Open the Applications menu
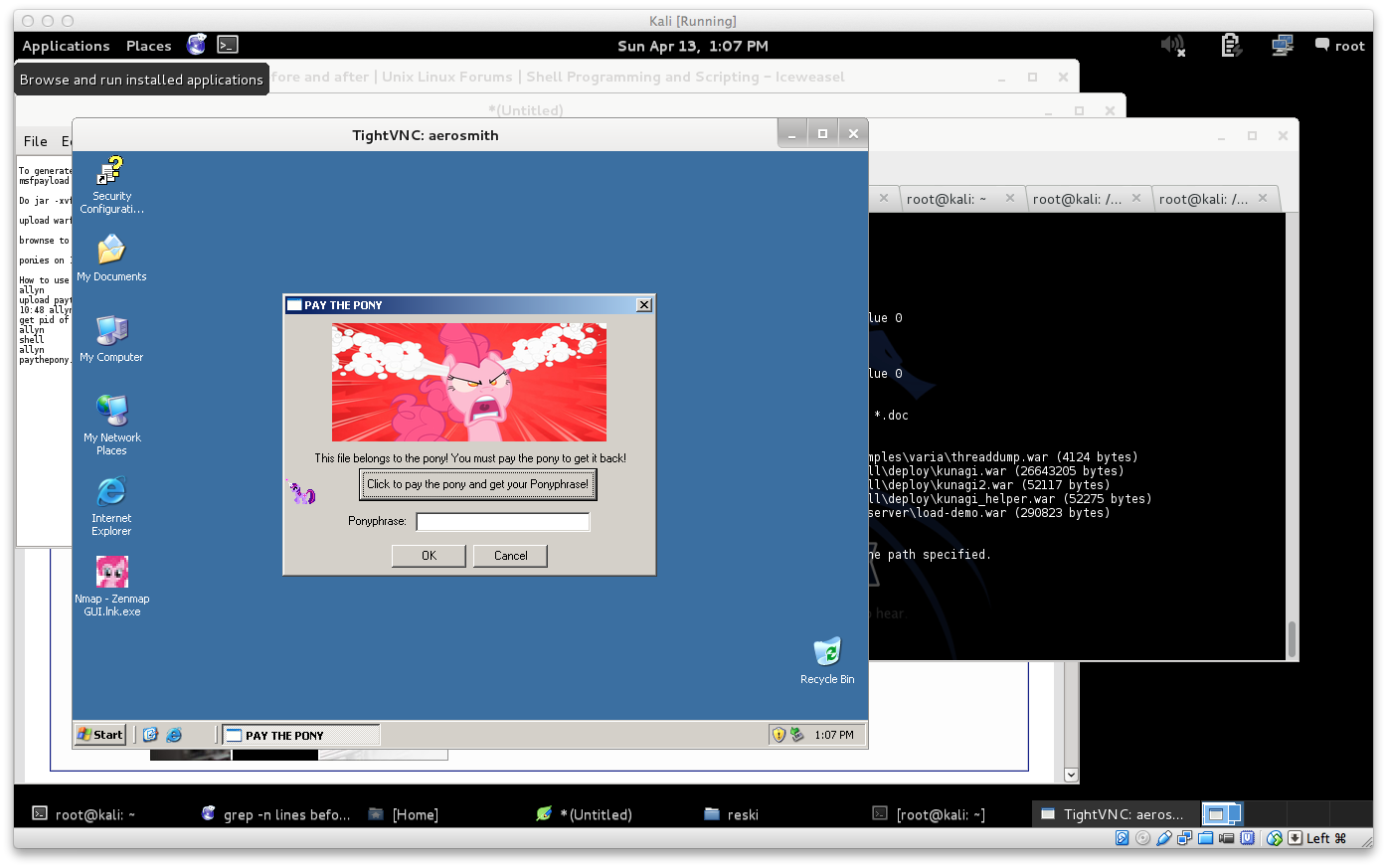Image resolution: width=1387 pixels, height=868 pixels. pyautogui.click(x=66, y=46)
